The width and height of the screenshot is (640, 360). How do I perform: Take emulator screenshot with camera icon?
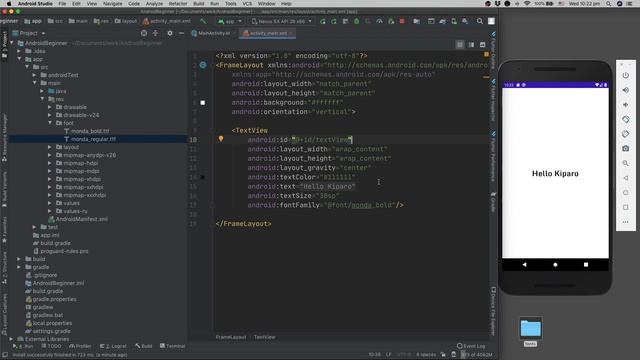coord(625,149)
